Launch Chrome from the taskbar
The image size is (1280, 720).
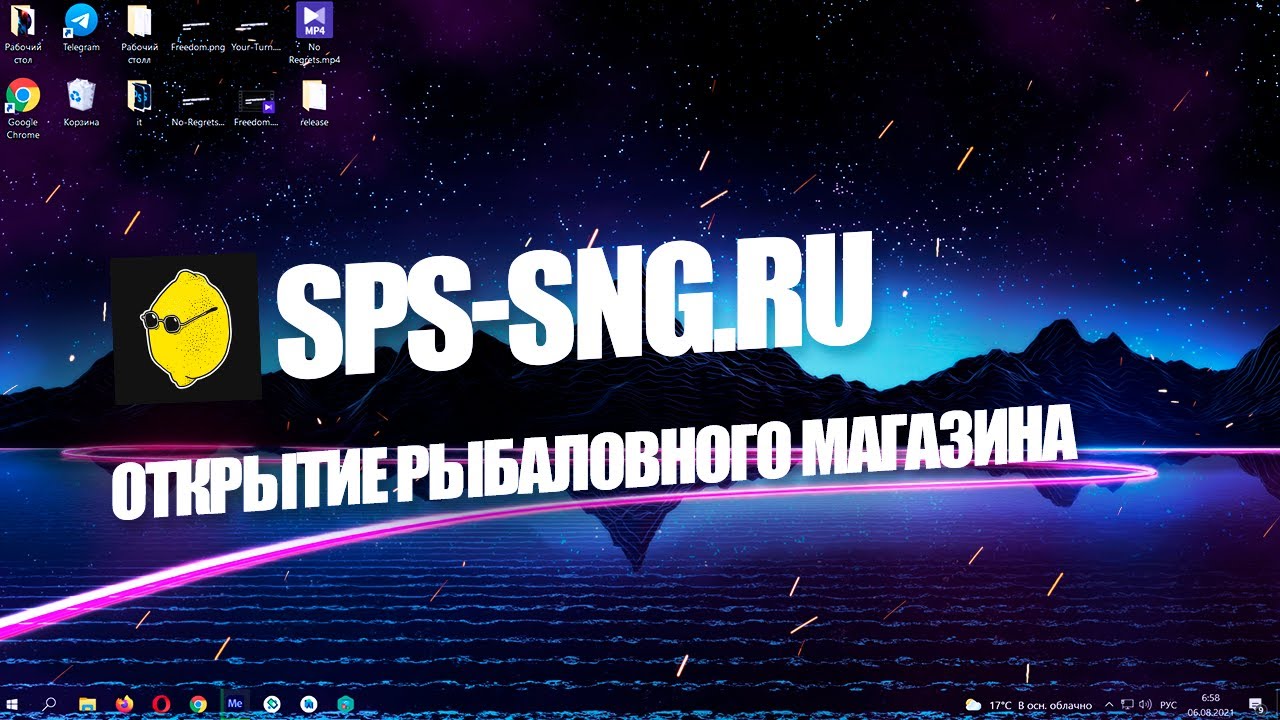pyautogui.click(x=198, y=704)
